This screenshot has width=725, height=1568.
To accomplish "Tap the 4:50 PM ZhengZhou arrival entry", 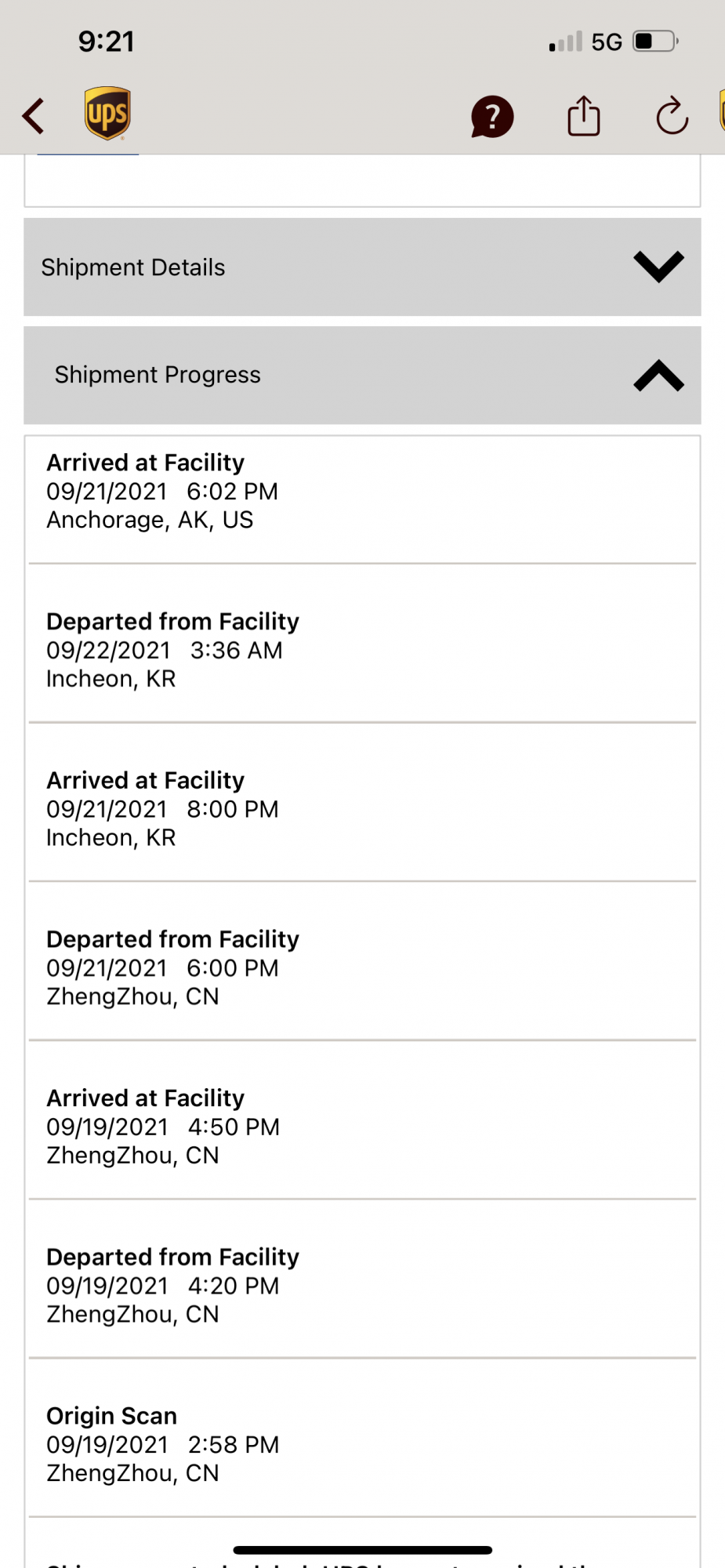I will (361, 1127).
